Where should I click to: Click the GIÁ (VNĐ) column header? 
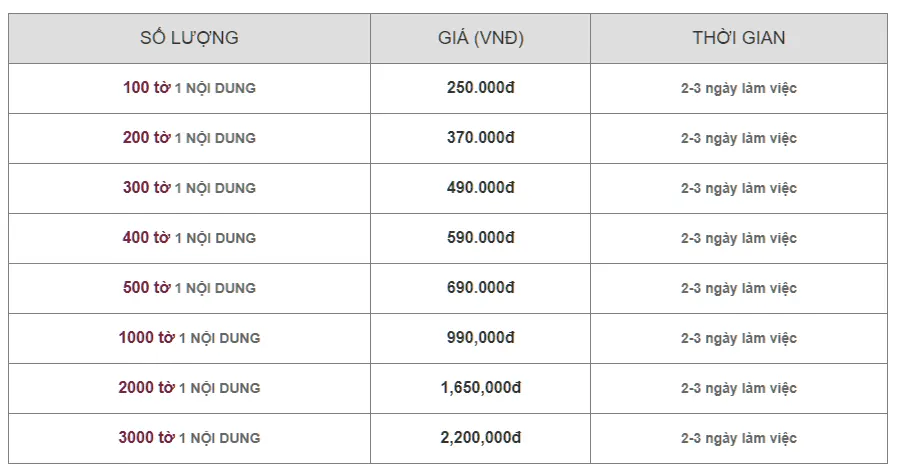tap(480, 38)
